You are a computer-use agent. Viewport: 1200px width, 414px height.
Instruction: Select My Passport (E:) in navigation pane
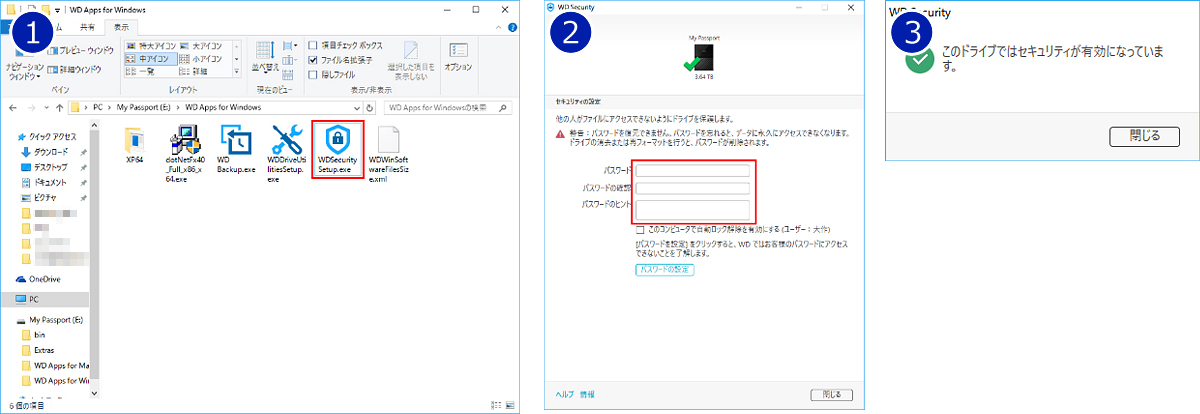tap(52, 319)
